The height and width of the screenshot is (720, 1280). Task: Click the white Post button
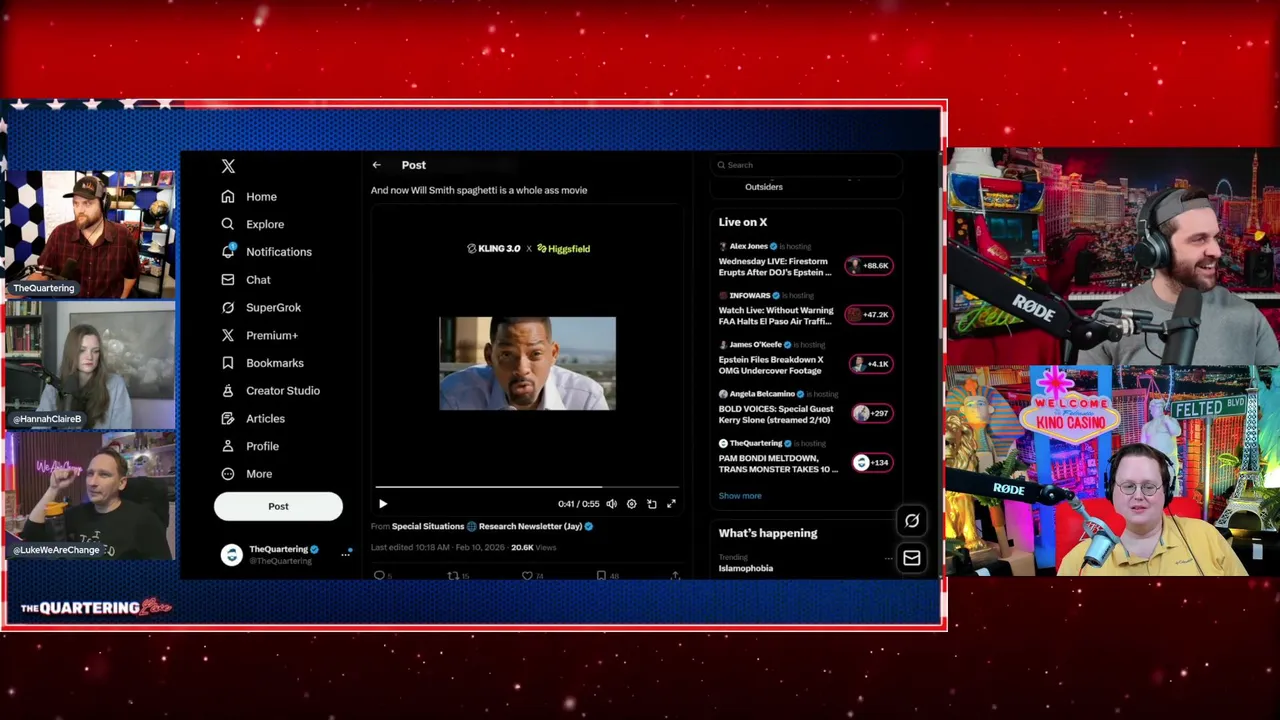tap(278, 506)
